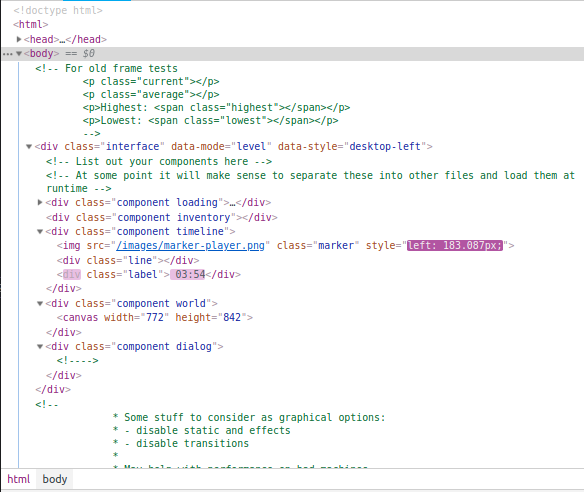Select the doctype html line

(58, 10)
